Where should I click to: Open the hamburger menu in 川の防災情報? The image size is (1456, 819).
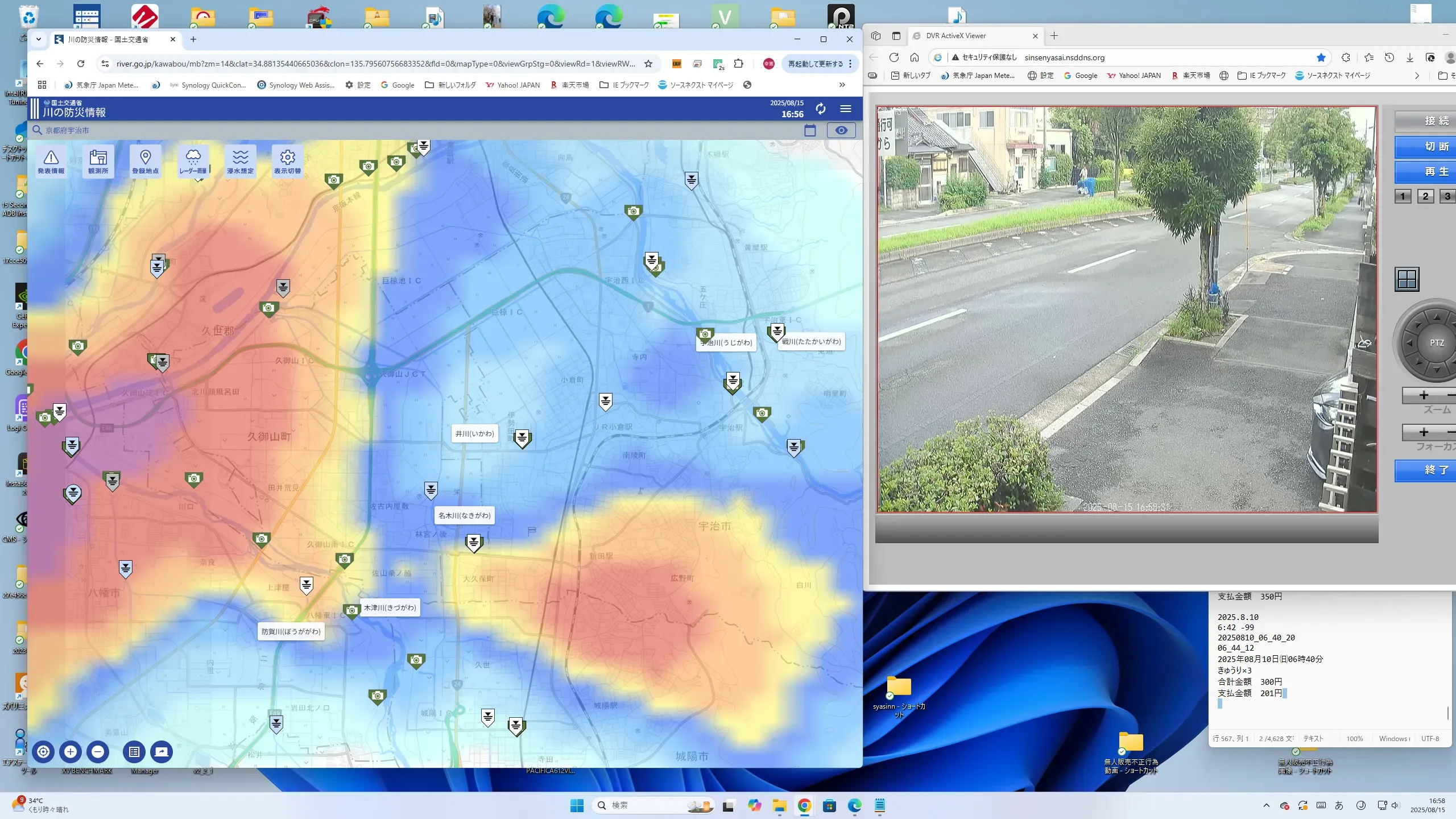pos(846,109)
